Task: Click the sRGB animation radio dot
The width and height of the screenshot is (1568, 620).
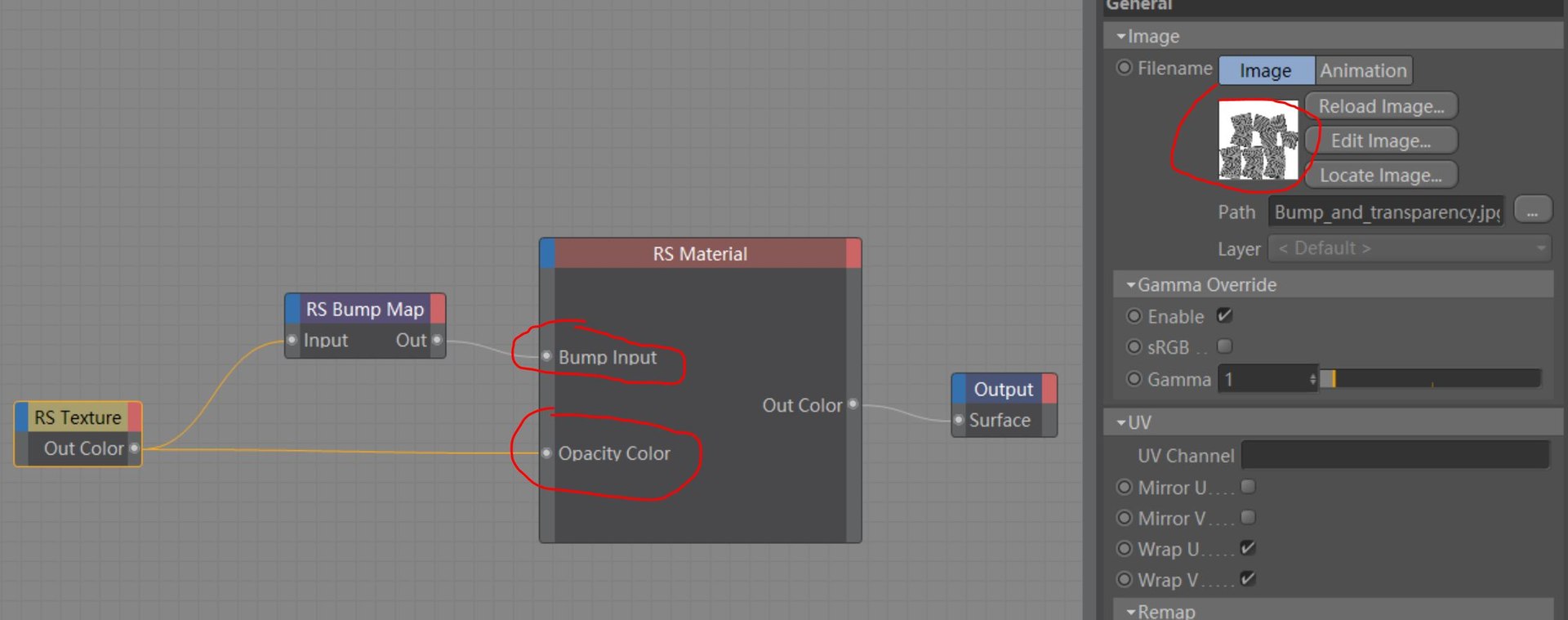Action: (1134, 347)
